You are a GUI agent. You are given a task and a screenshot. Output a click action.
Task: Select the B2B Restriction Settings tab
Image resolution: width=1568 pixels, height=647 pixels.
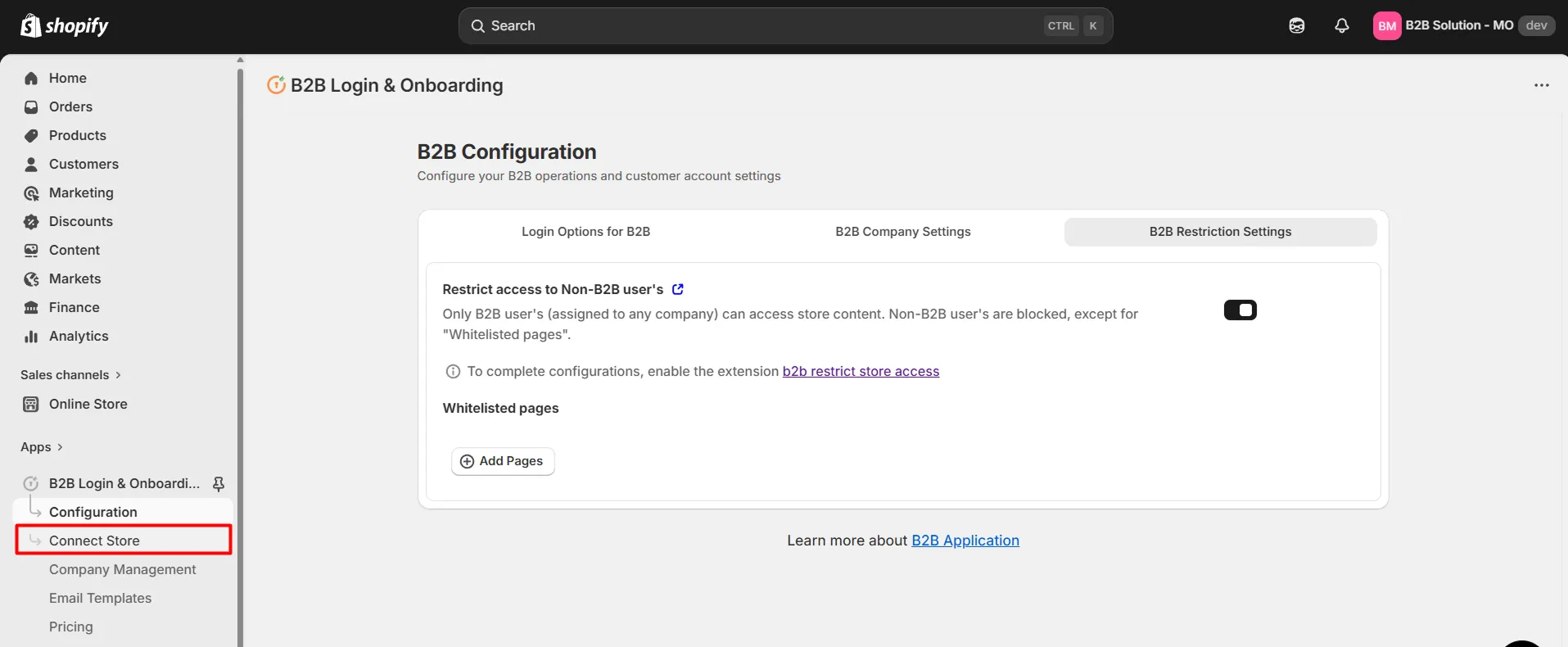1219,232
